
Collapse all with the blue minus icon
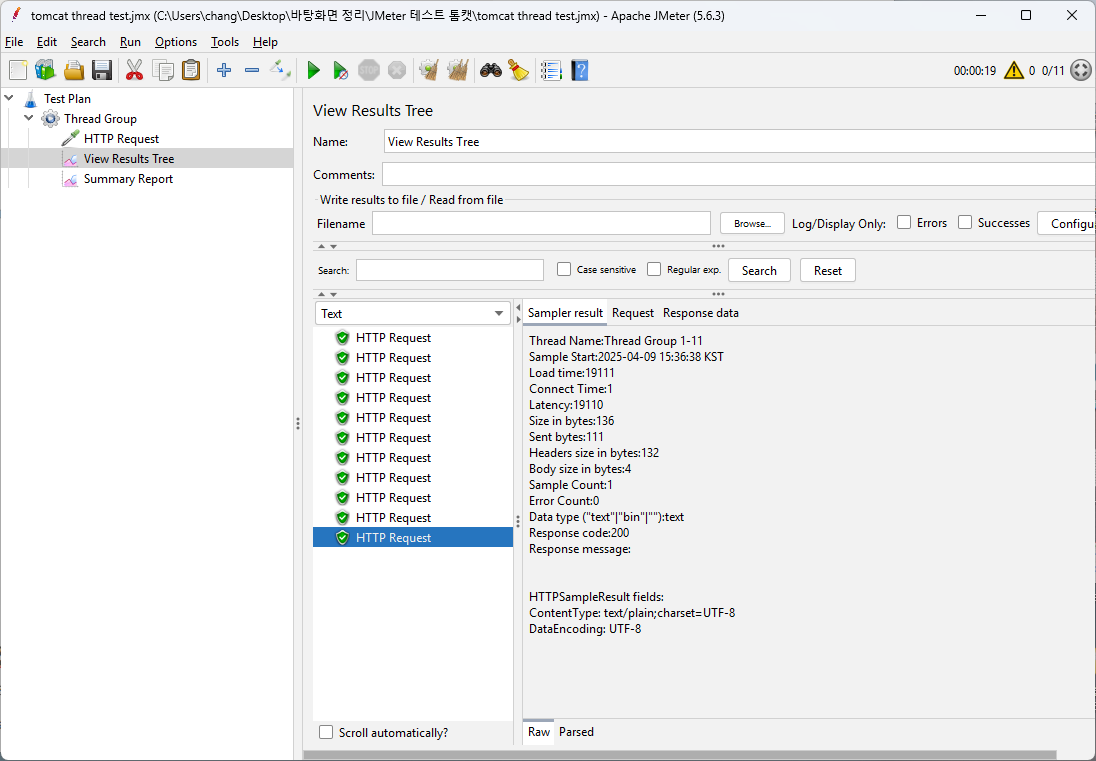tap(252, 70)
